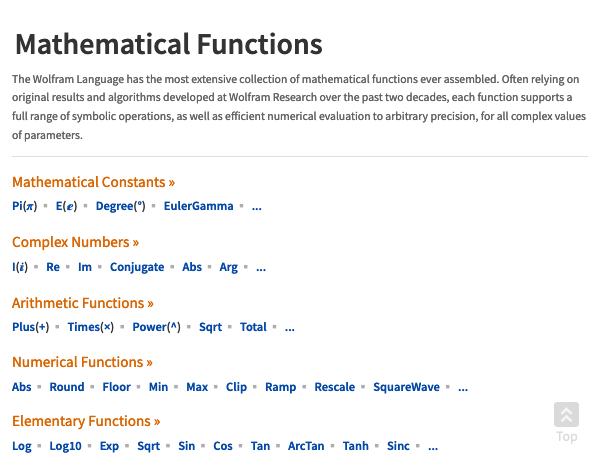Open the Rescale function link
This screenshot has width=600, height=467.
coord(335,387)
